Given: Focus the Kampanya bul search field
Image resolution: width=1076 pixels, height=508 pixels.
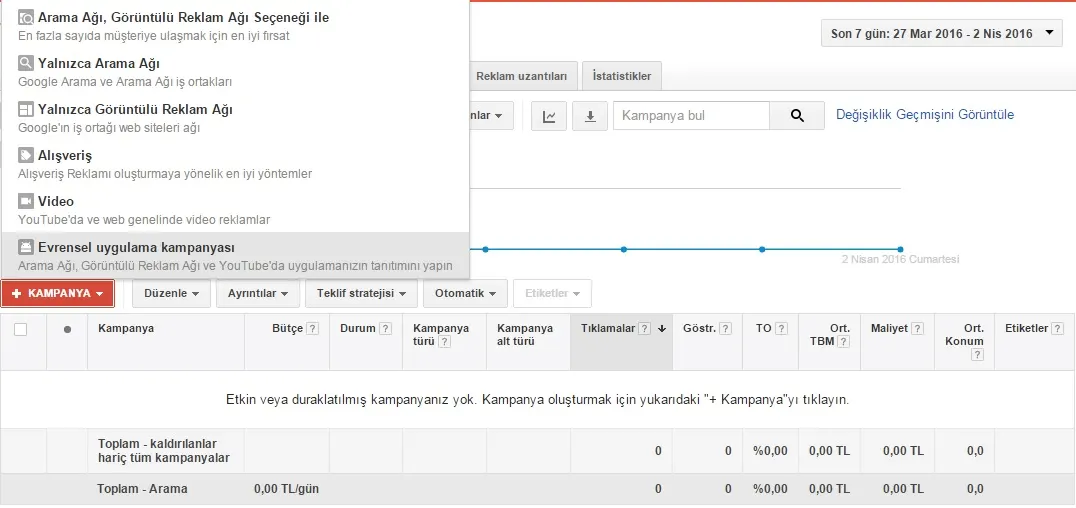Looking at the screenshot, I should 691,115.
